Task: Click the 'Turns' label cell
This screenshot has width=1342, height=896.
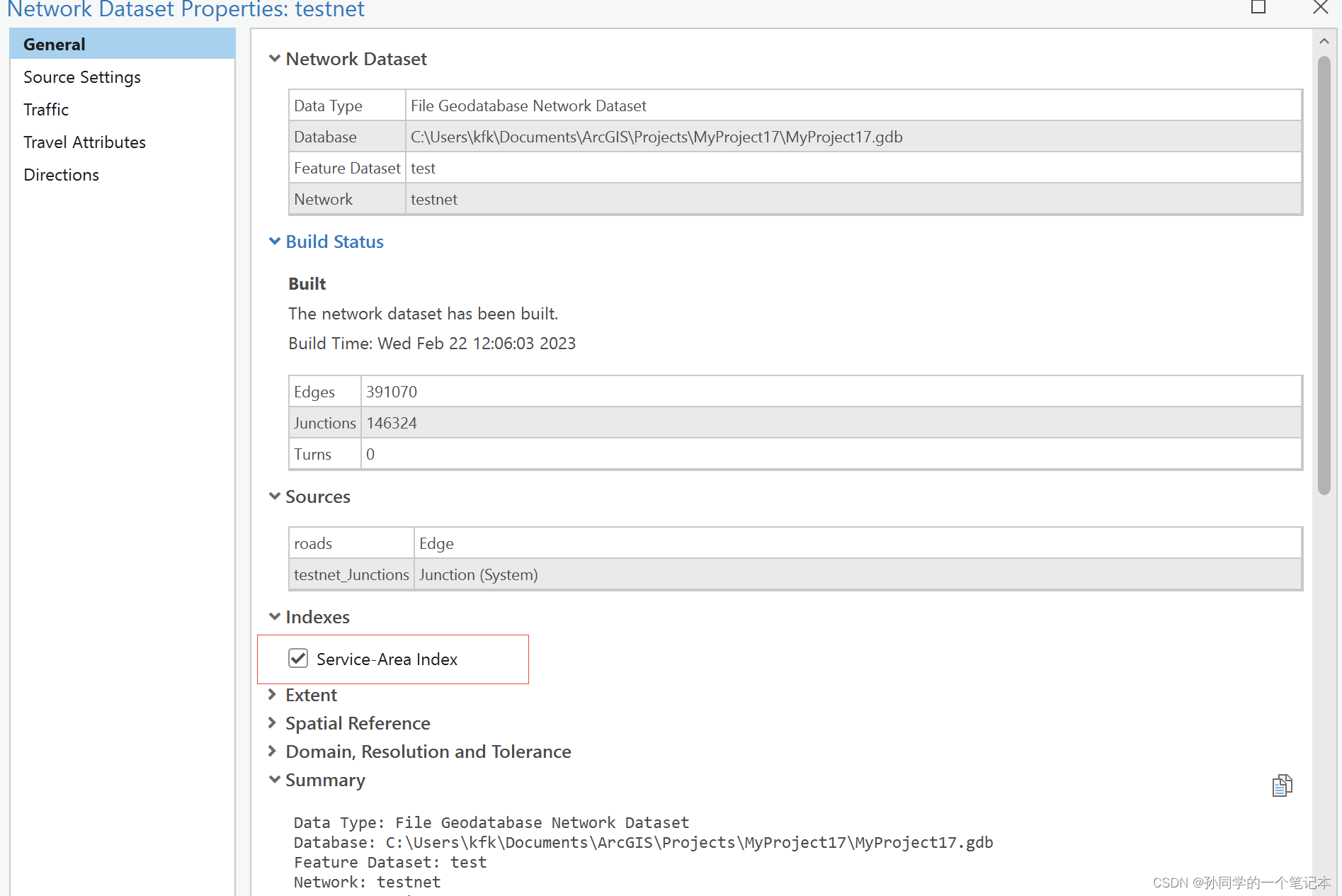Action: click(x=325, y=454)
